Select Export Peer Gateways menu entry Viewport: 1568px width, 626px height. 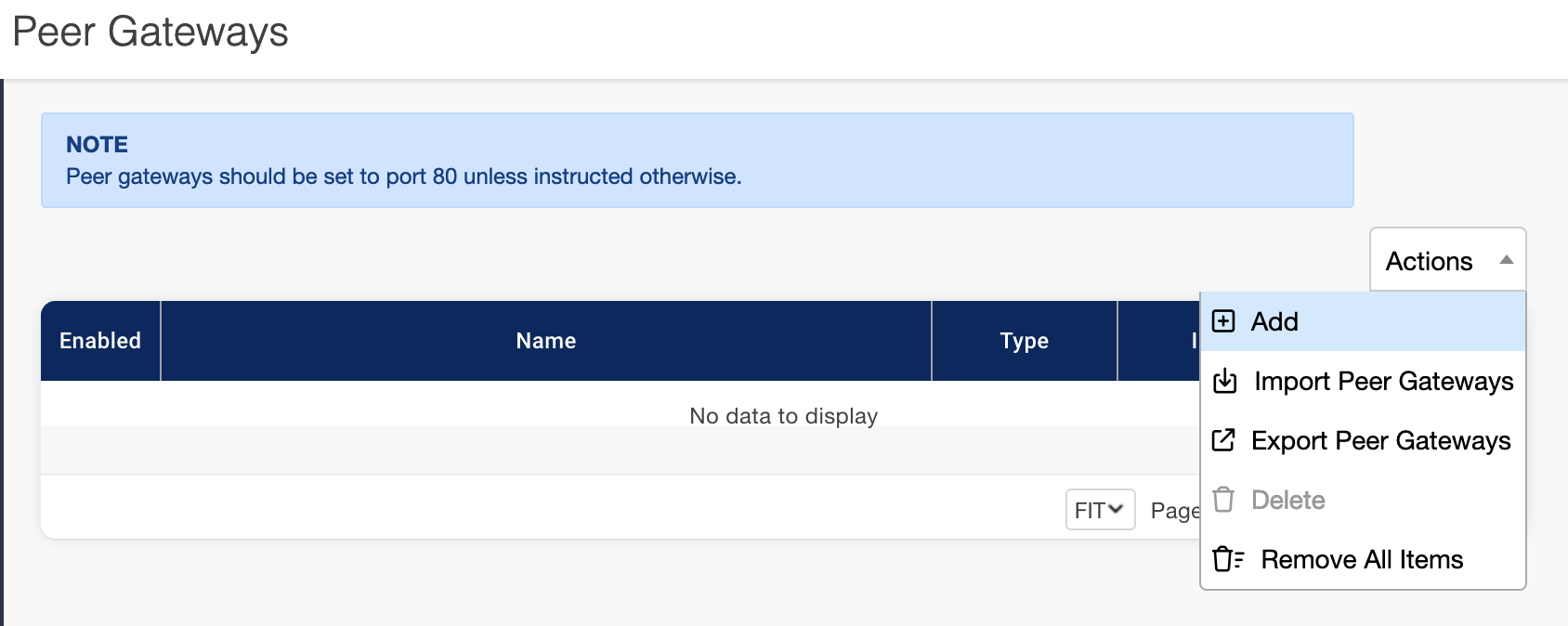pyautogui.click(x=1380, y=440)
